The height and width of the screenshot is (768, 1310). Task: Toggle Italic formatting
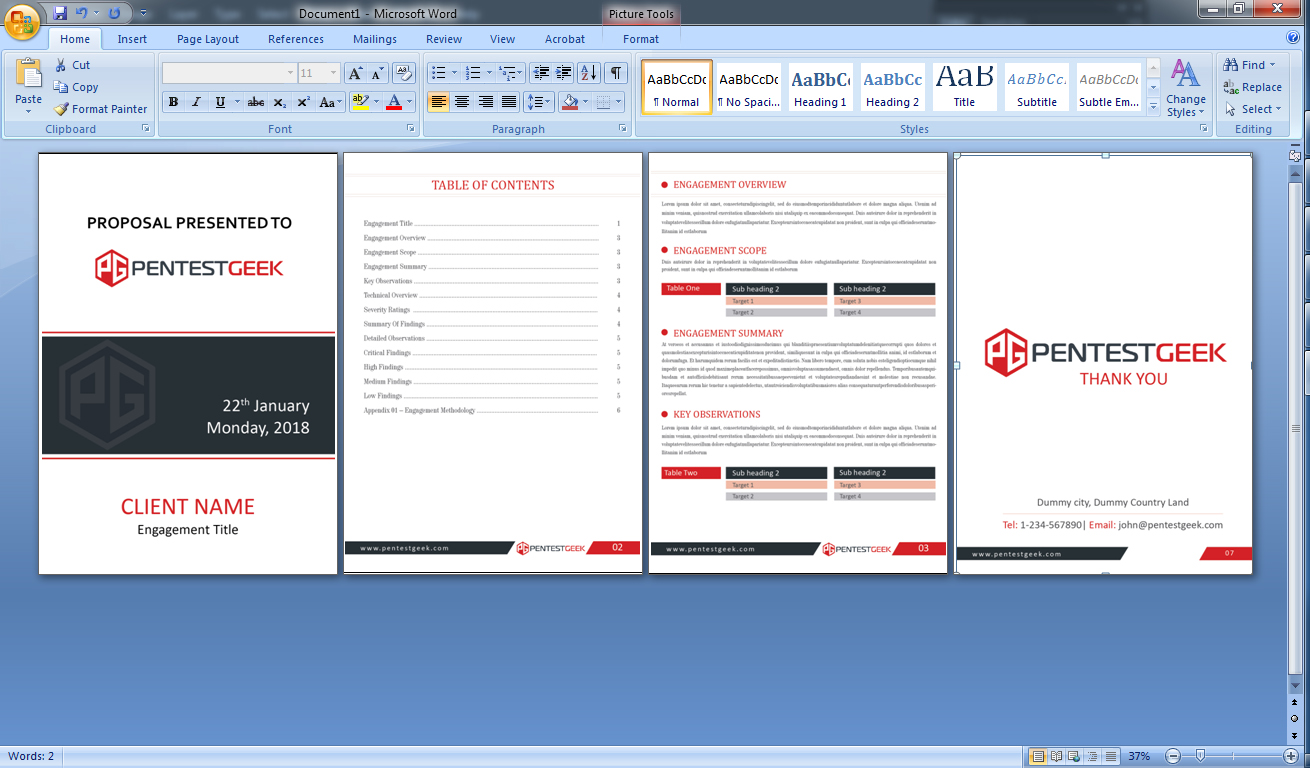tap(196, 102)
